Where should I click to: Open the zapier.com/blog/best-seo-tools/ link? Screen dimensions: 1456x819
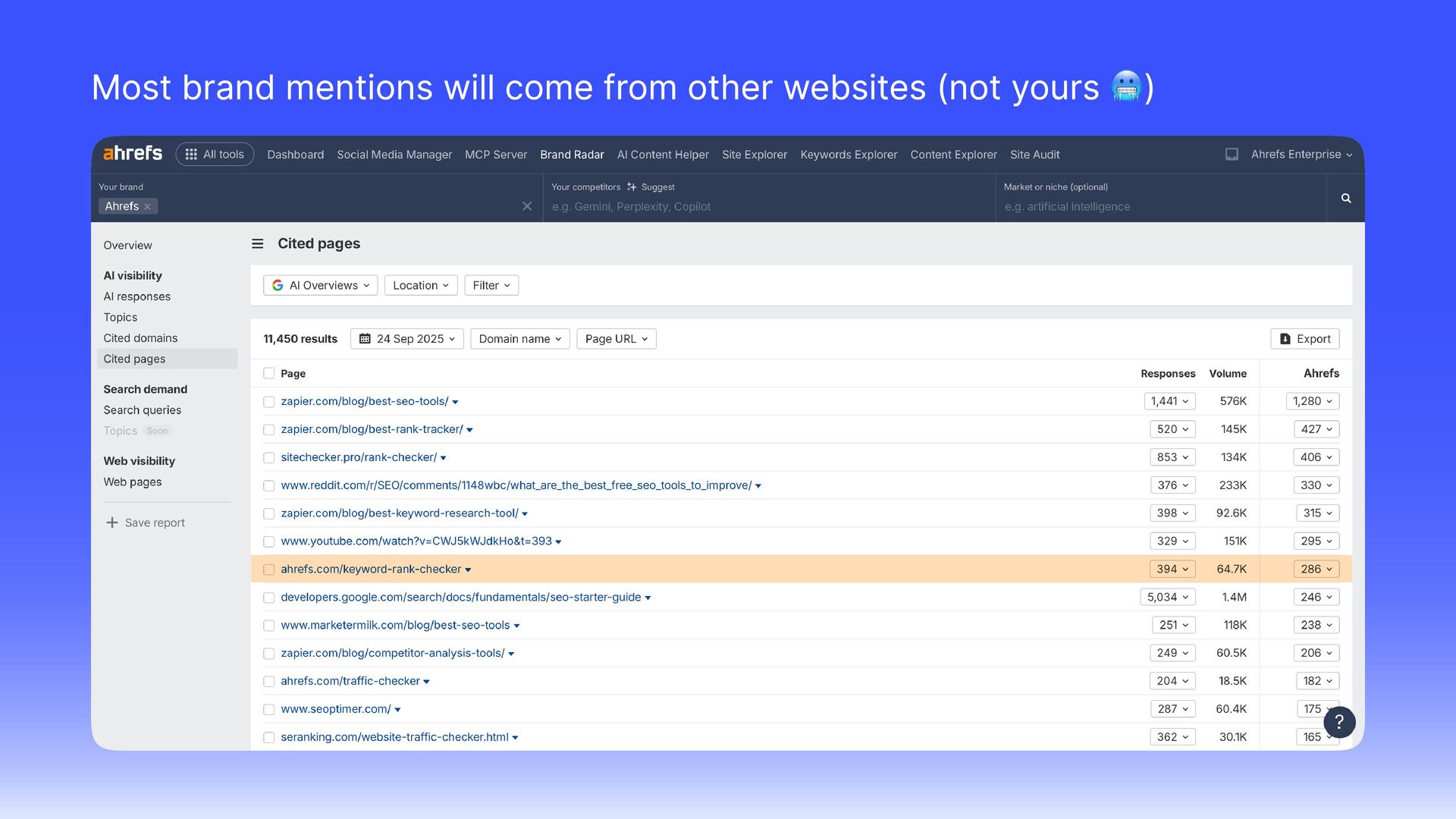click(364, 401)
